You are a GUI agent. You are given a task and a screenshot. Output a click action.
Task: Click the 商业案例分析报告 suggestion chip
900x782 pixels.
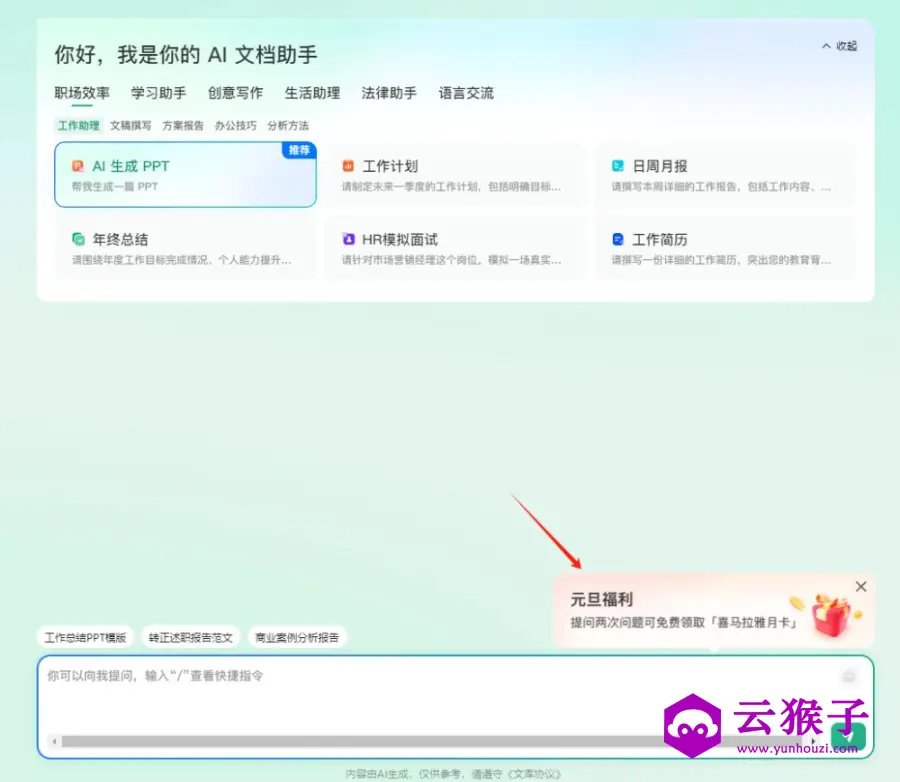pyautogui.click(x=297, y=637)
